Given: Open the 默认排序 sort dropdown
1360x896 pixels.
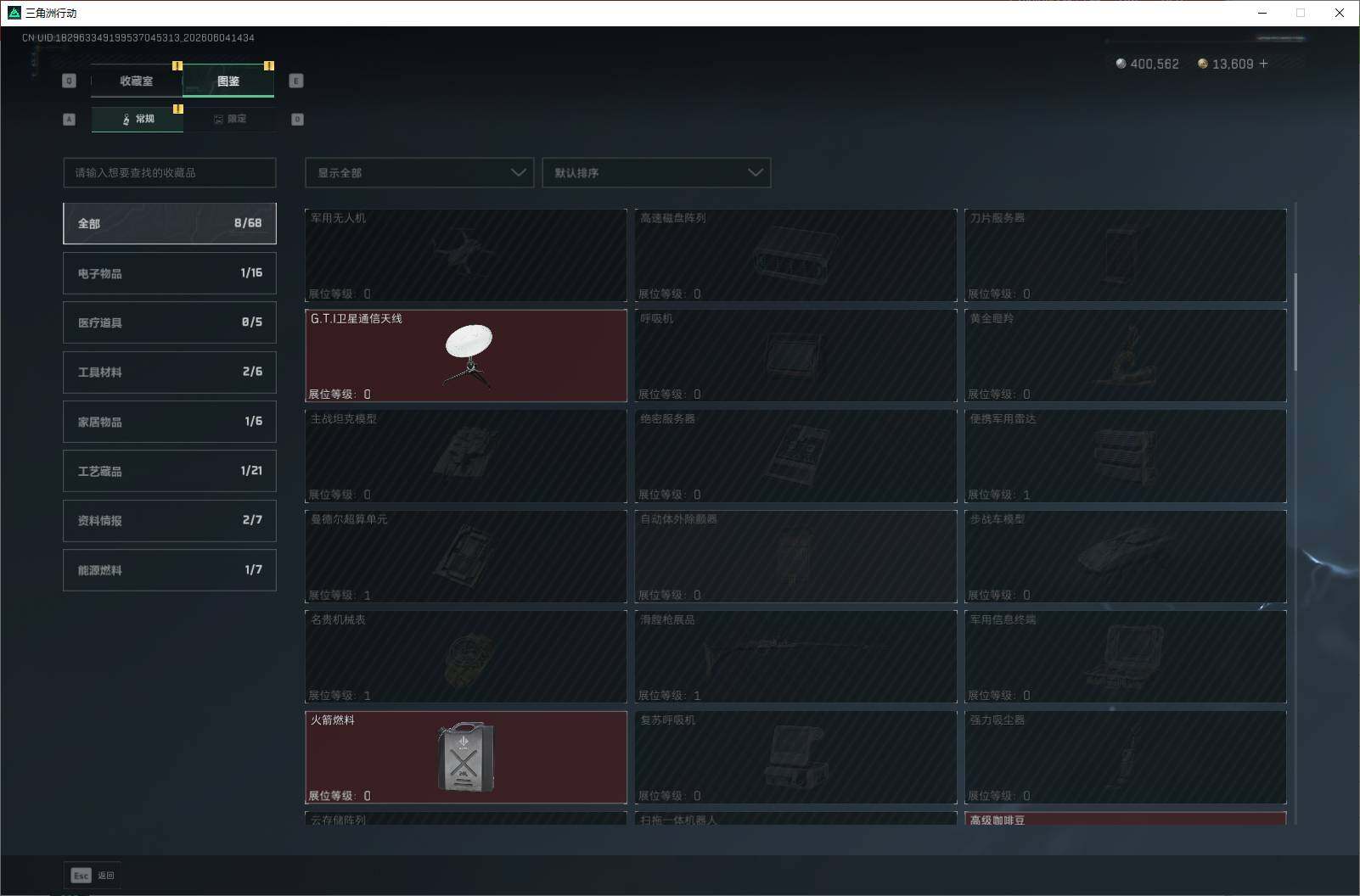Looking at the screenshot, I should [x=656, y=172].
